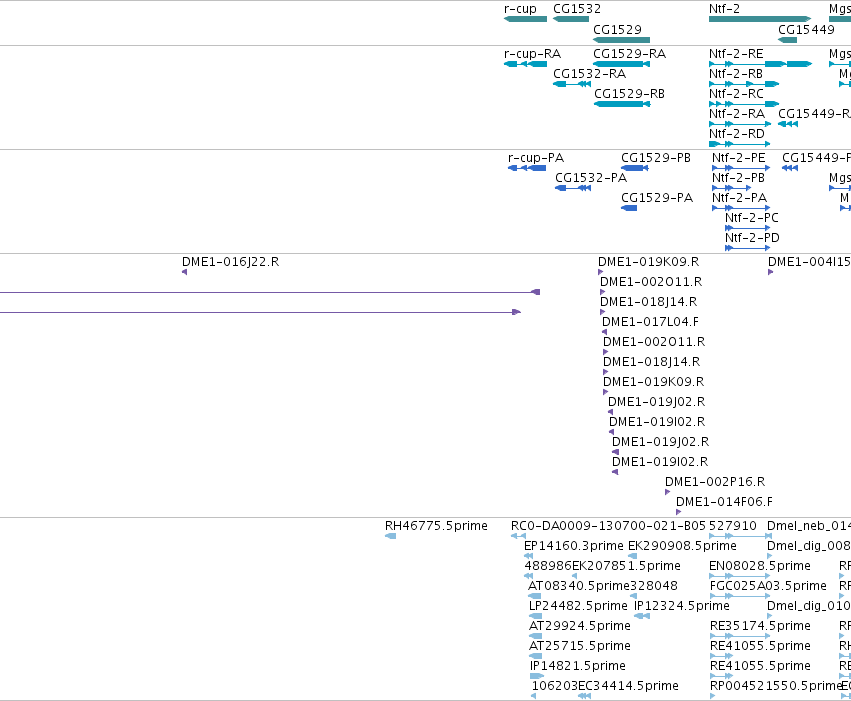Open the DME1-002P16.R feature label
The height and width of the screenshot is (701, 851).
[x=715, y=482]
